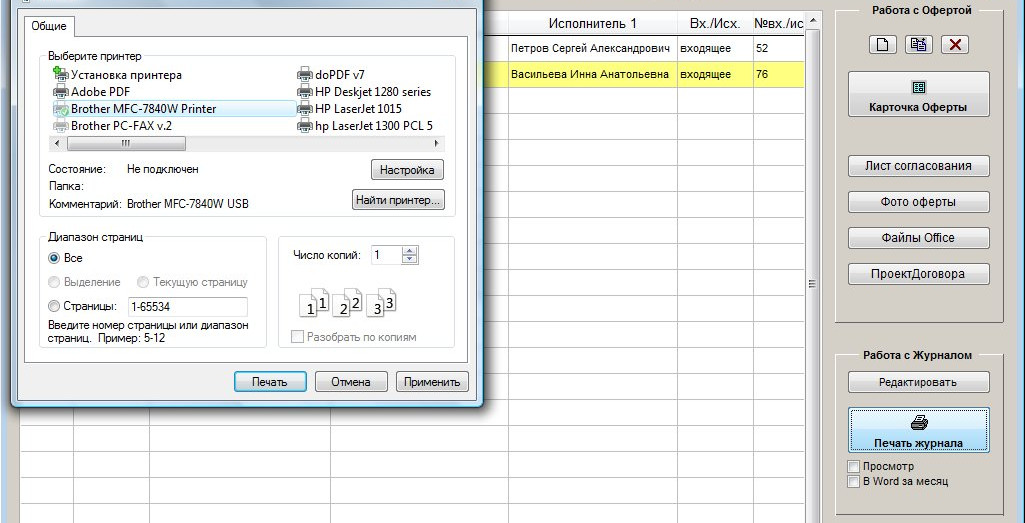Toggle Разобрать по копиям checkbox
The height and width of the screenshot is (523, 1025).
[x=297, y=337]
